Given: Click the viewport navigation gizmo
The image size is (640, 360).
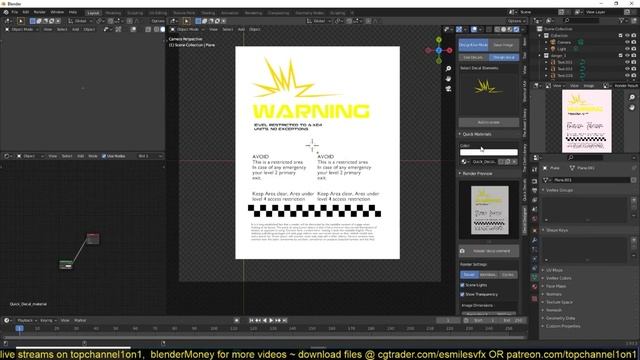Looking at the screenshot, I should click(438, 50).
